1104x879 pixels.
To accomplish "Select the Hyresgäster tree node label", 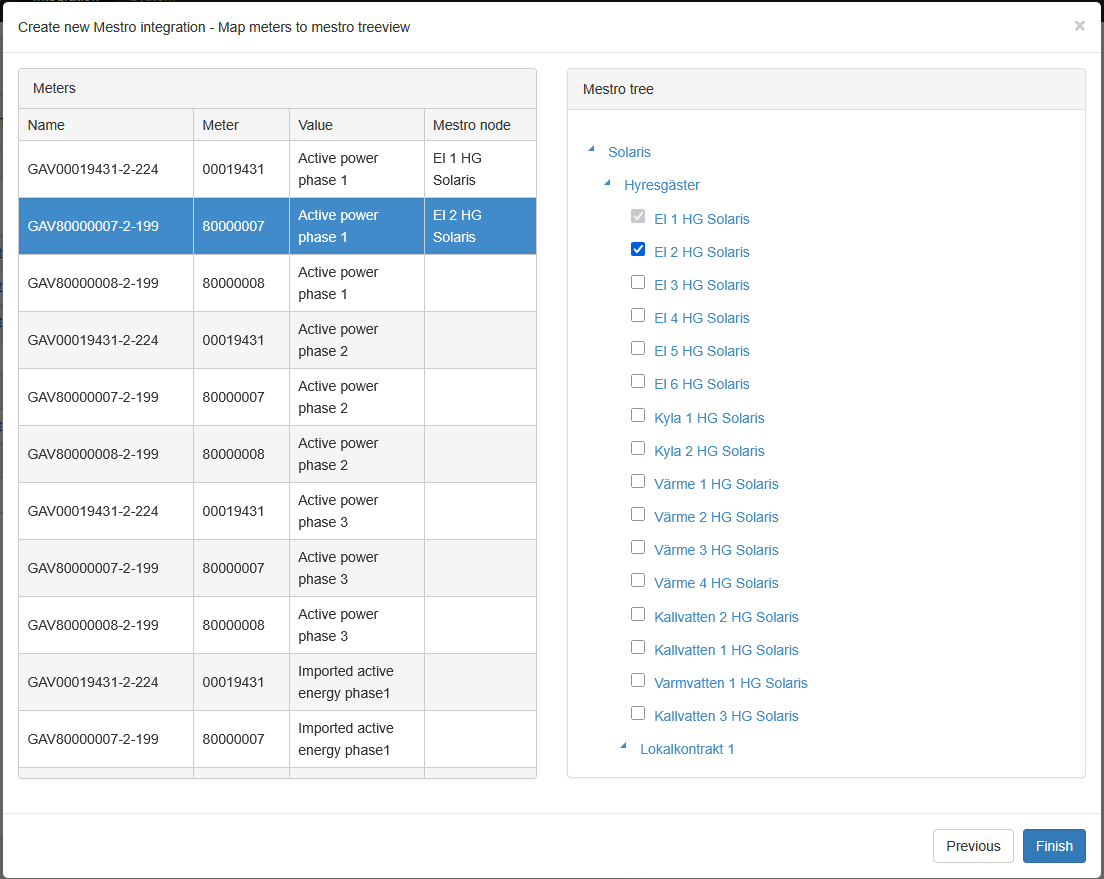I will pos(662,185).
